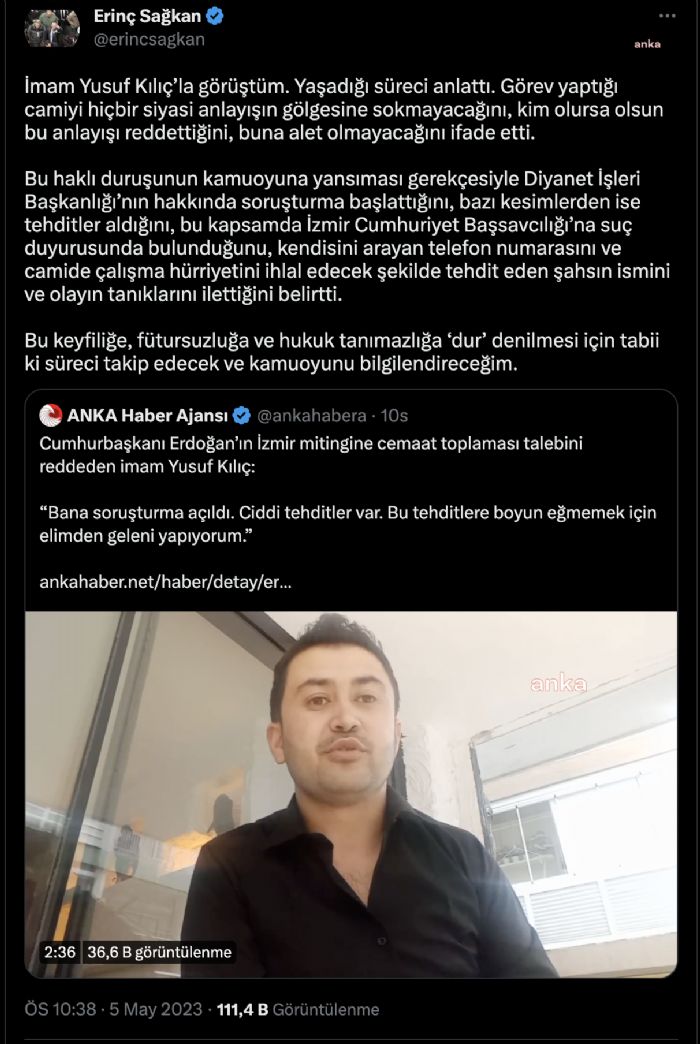Click the 36,6 B görüntülenme video count
The height and width of the screenshot is (1044, 700).
159,952
